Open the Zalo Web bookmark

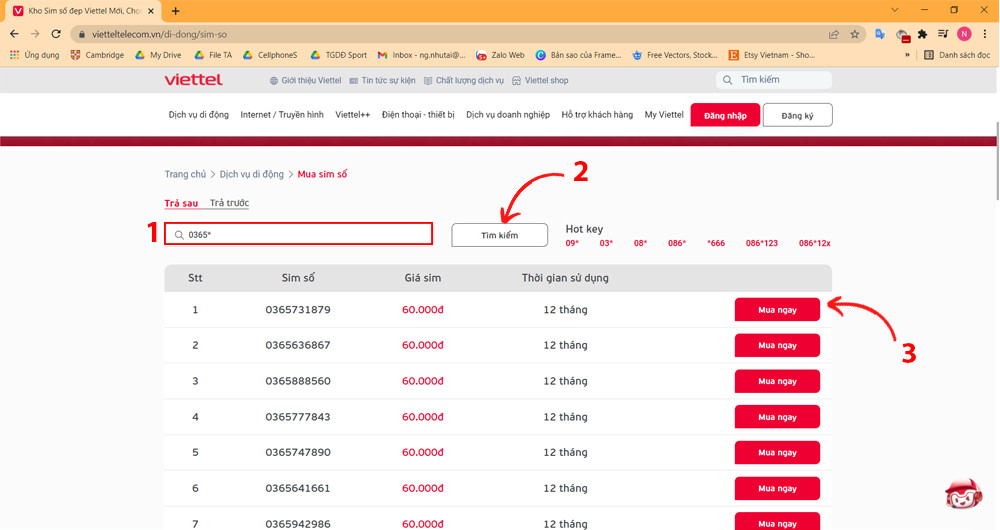click(x=501, y=55)
